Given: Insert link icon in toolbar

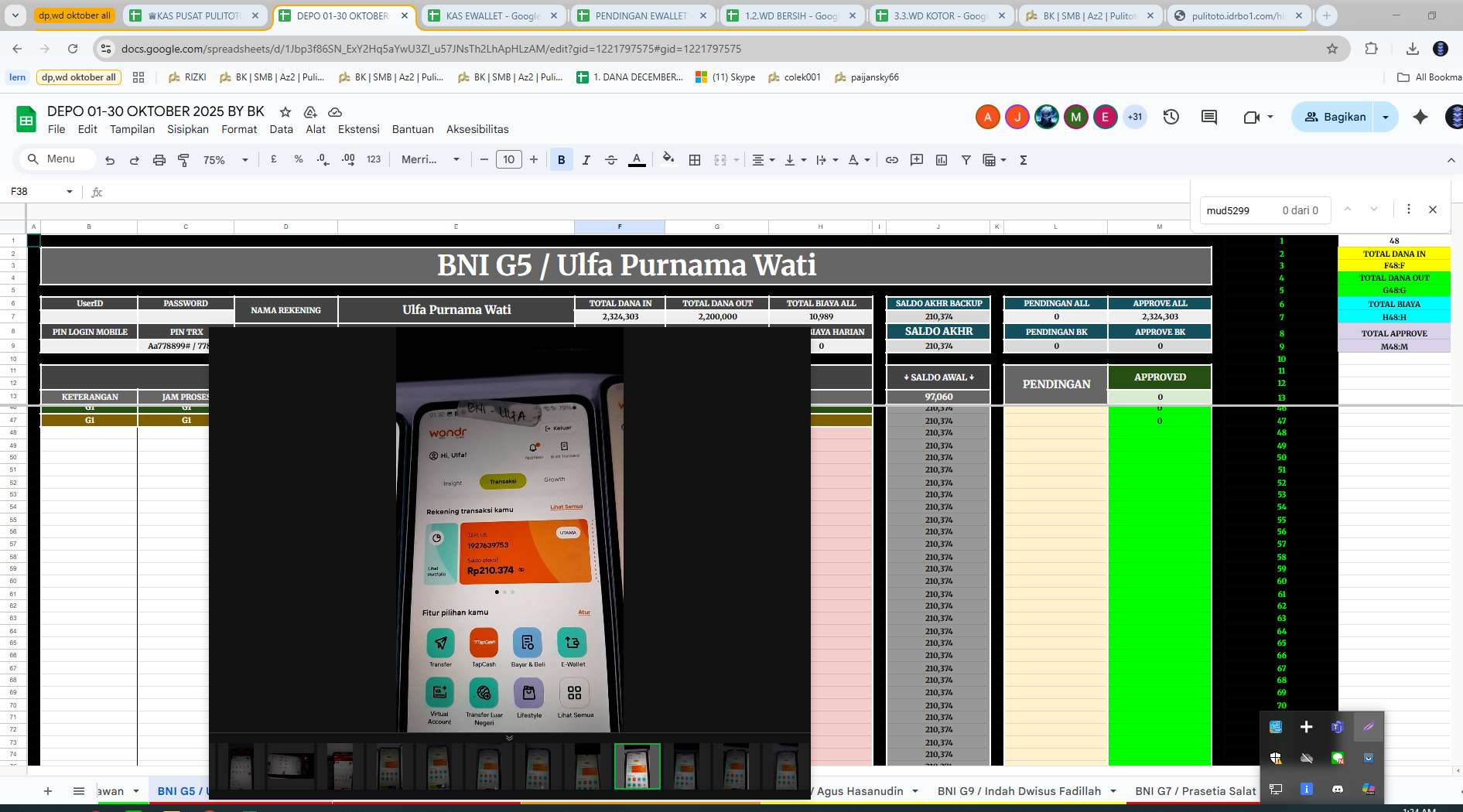Looking at the screenshot, I should (892, 160).
